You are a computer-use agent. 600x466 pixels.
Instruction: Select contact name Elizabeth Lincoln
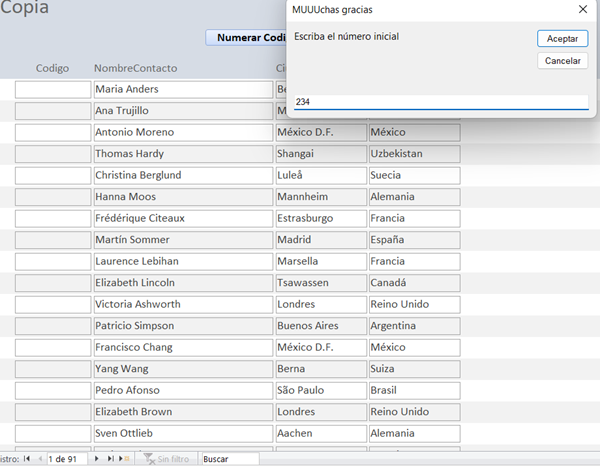click(x=183, y=283)
